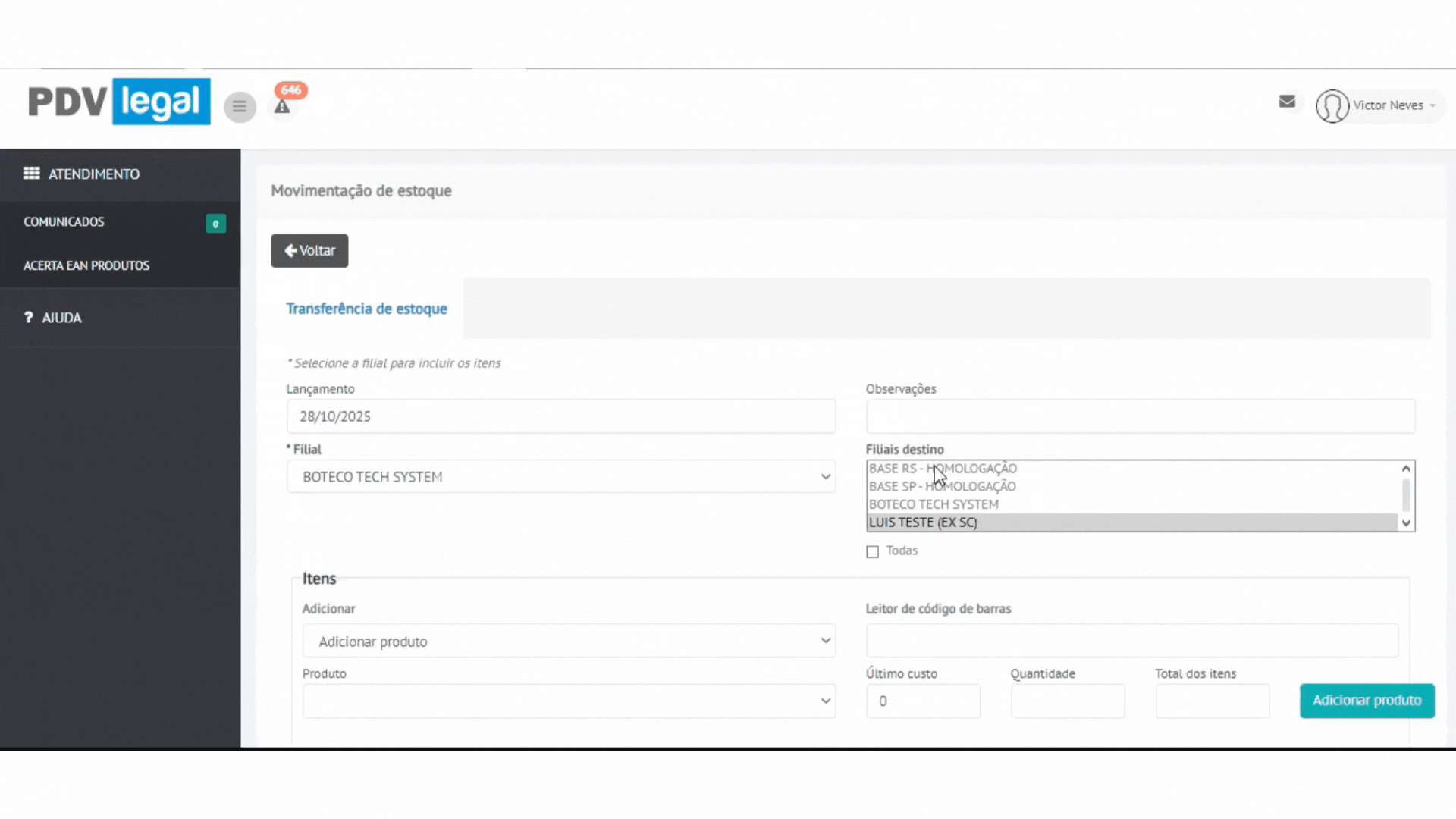Check the Todas checkbox
Image resolution: width=1456 pixels, height=819 pixels.
(872, 552)
